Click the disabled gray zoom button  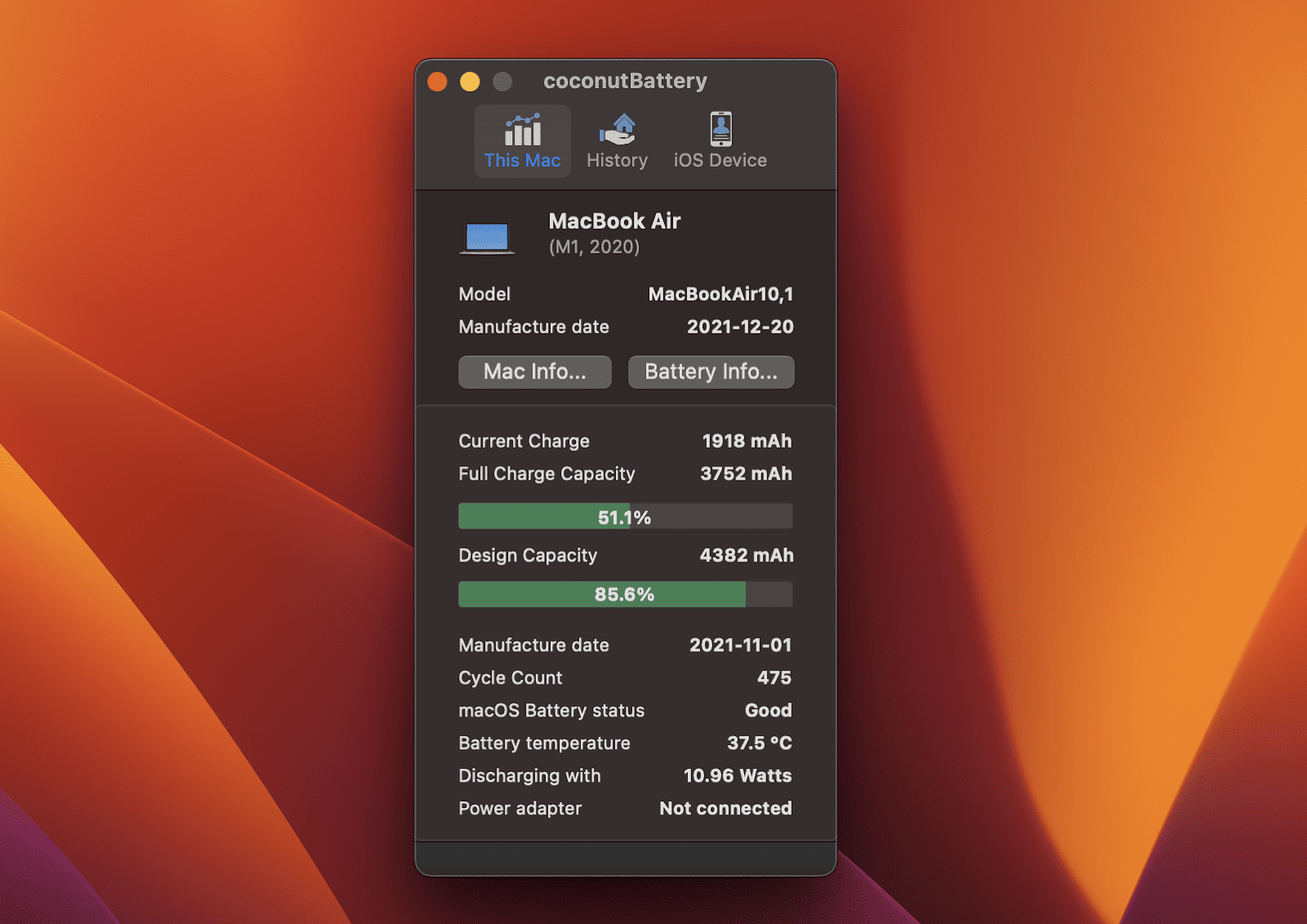click(502, 82)
